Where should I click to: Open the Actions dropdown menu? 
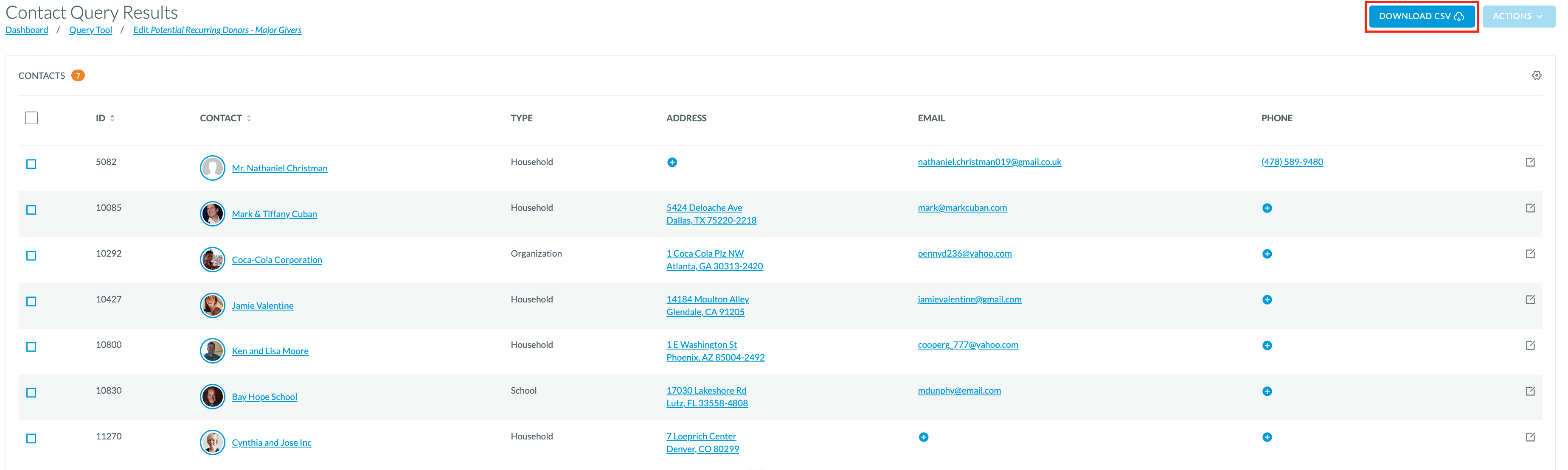click(x=1518, y=17)
